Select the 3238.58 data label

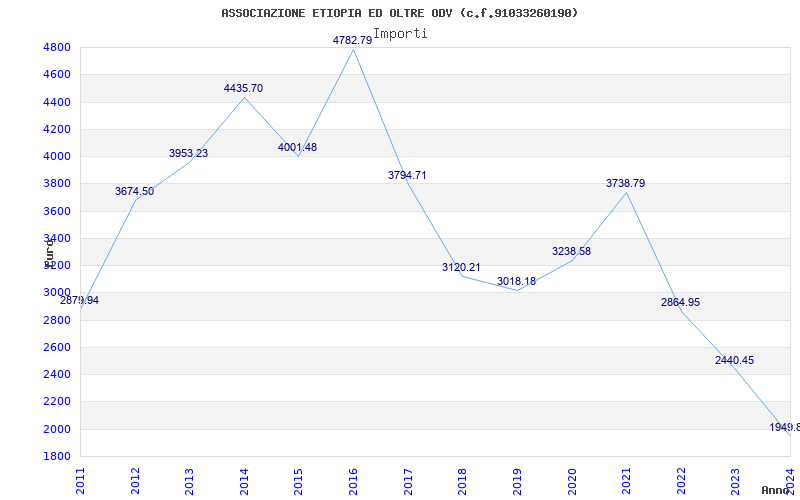571,251
